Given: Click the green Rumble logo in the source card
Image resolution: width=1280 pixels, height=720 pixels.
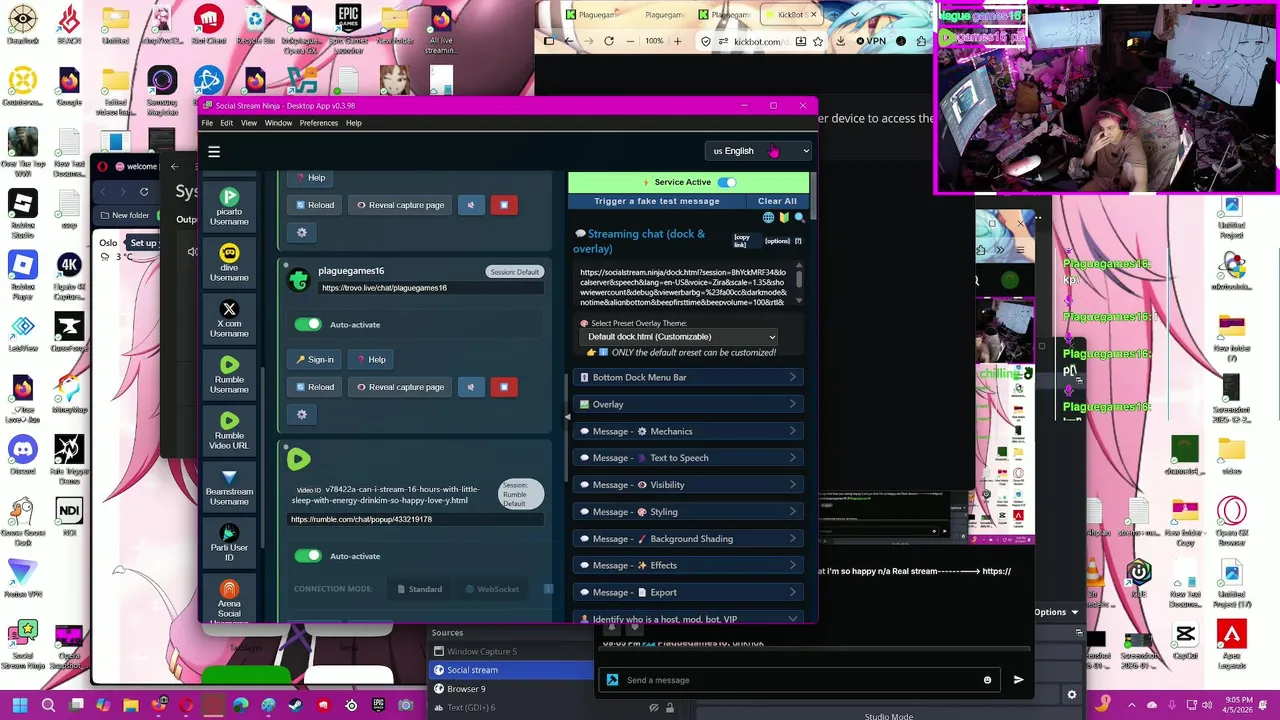Looking at the screenshot, I should pyautogui.click(x=298, y=459).
